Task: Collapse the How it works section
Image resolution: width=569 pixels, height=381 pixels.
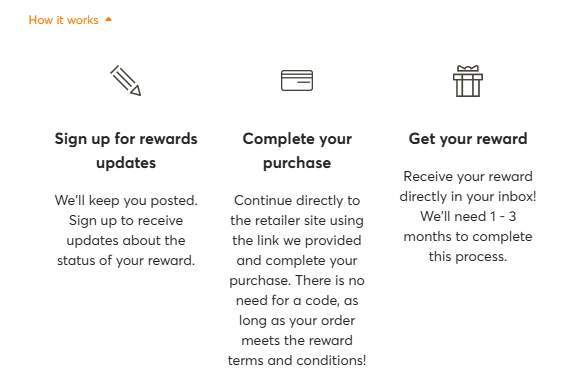Action: [70, 20]
